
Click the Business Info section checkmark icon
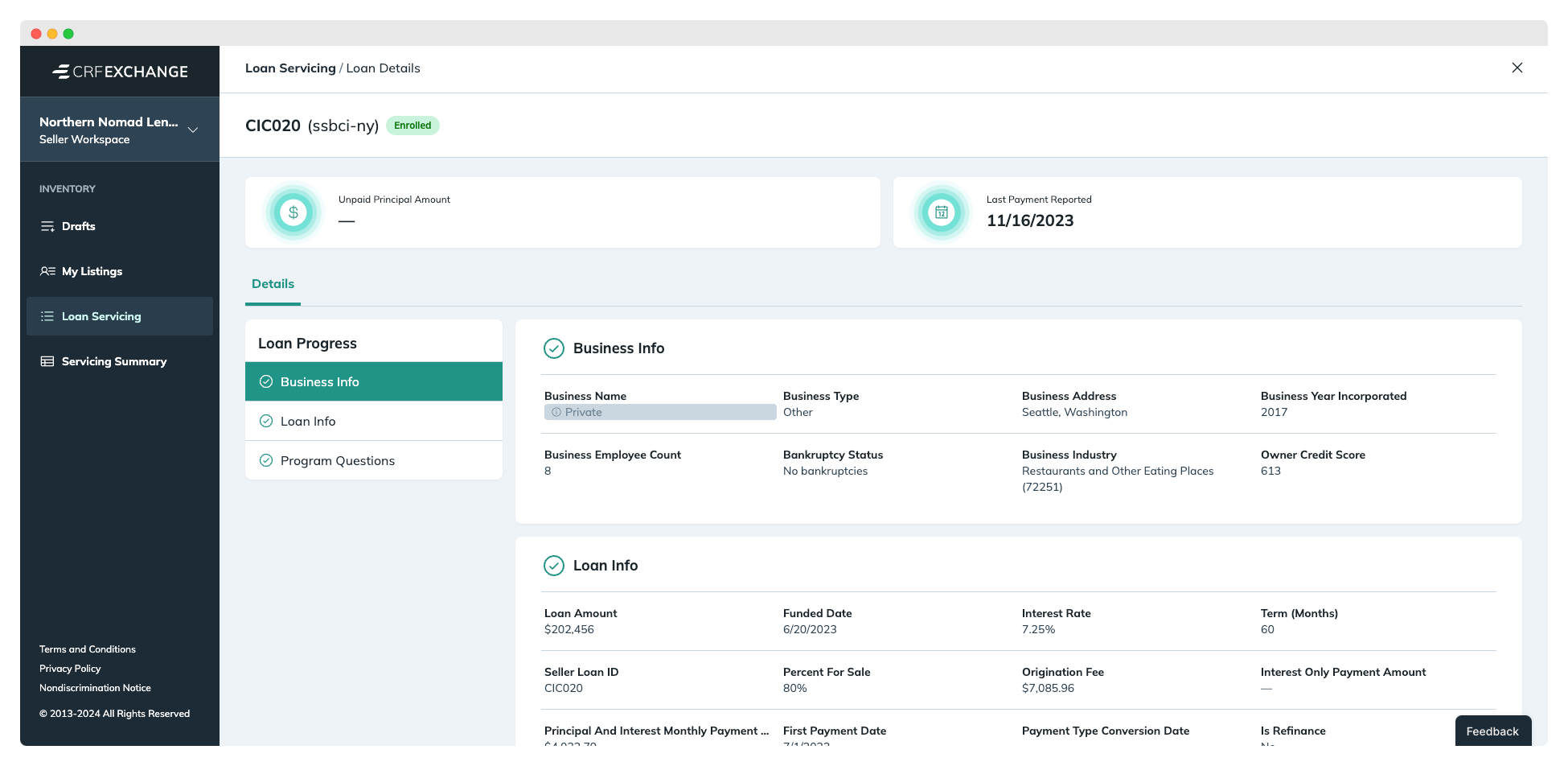(x=554, y=348)
